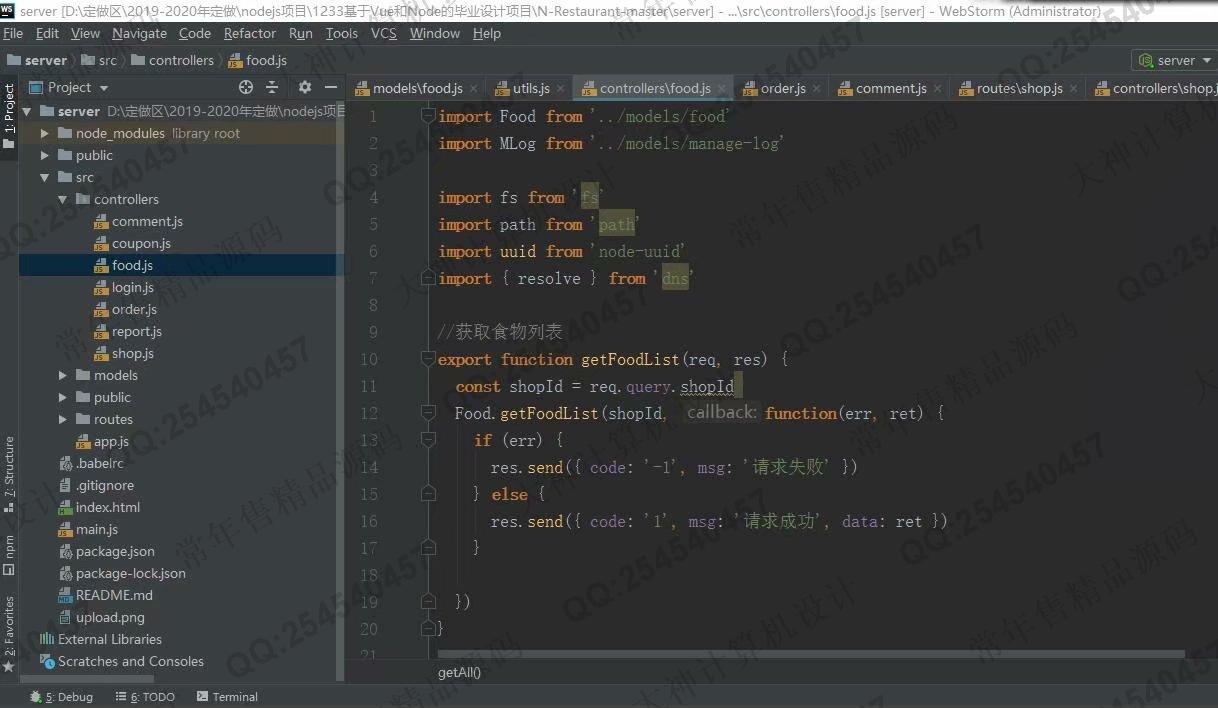
Task: Click the locate current file crosshair icon
Action: tap(246, 88)
